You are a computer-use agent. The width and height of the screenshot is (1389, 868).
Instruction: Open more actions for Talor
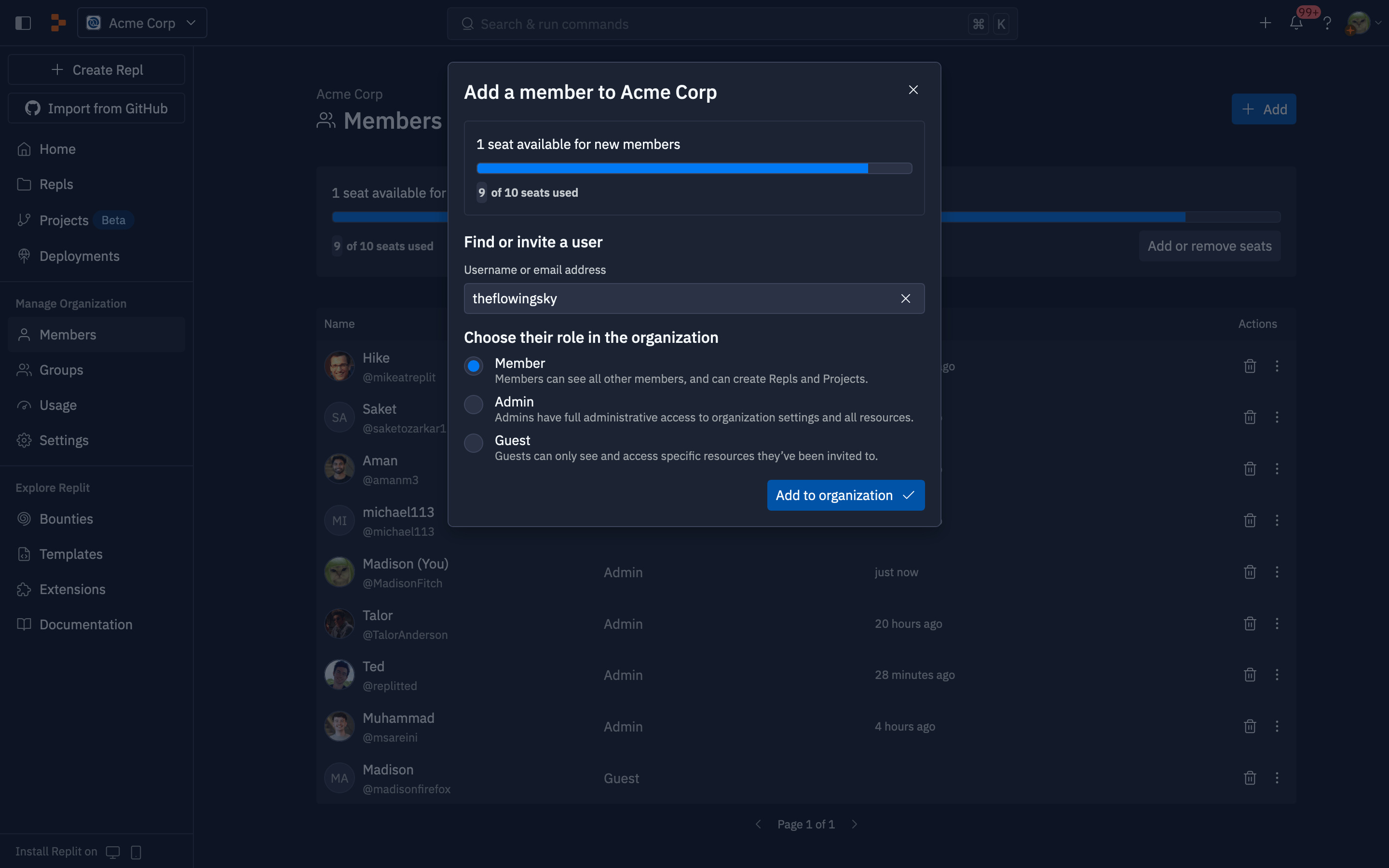1277,624
